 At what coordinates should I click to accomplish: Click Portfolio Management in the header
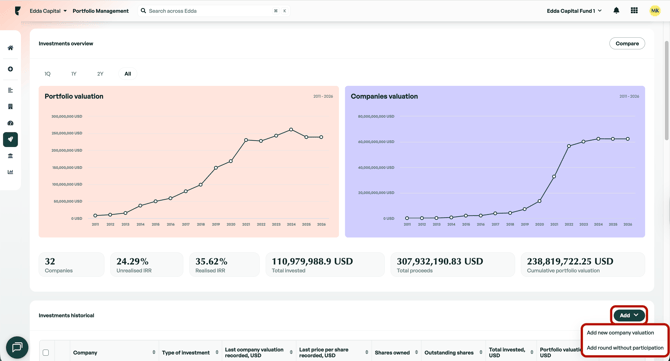coord(100,11)
